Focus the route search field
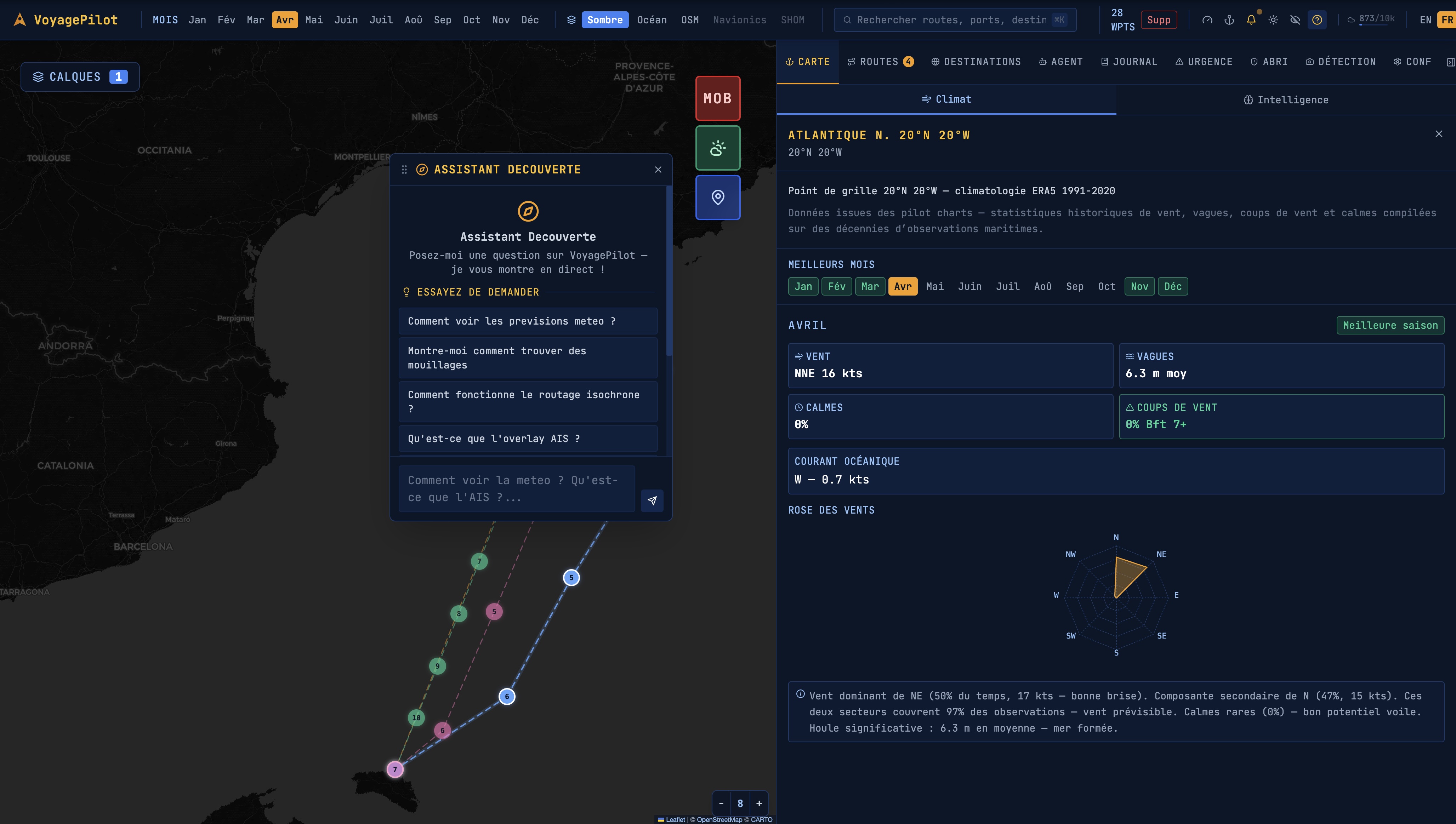 [955, 20]
